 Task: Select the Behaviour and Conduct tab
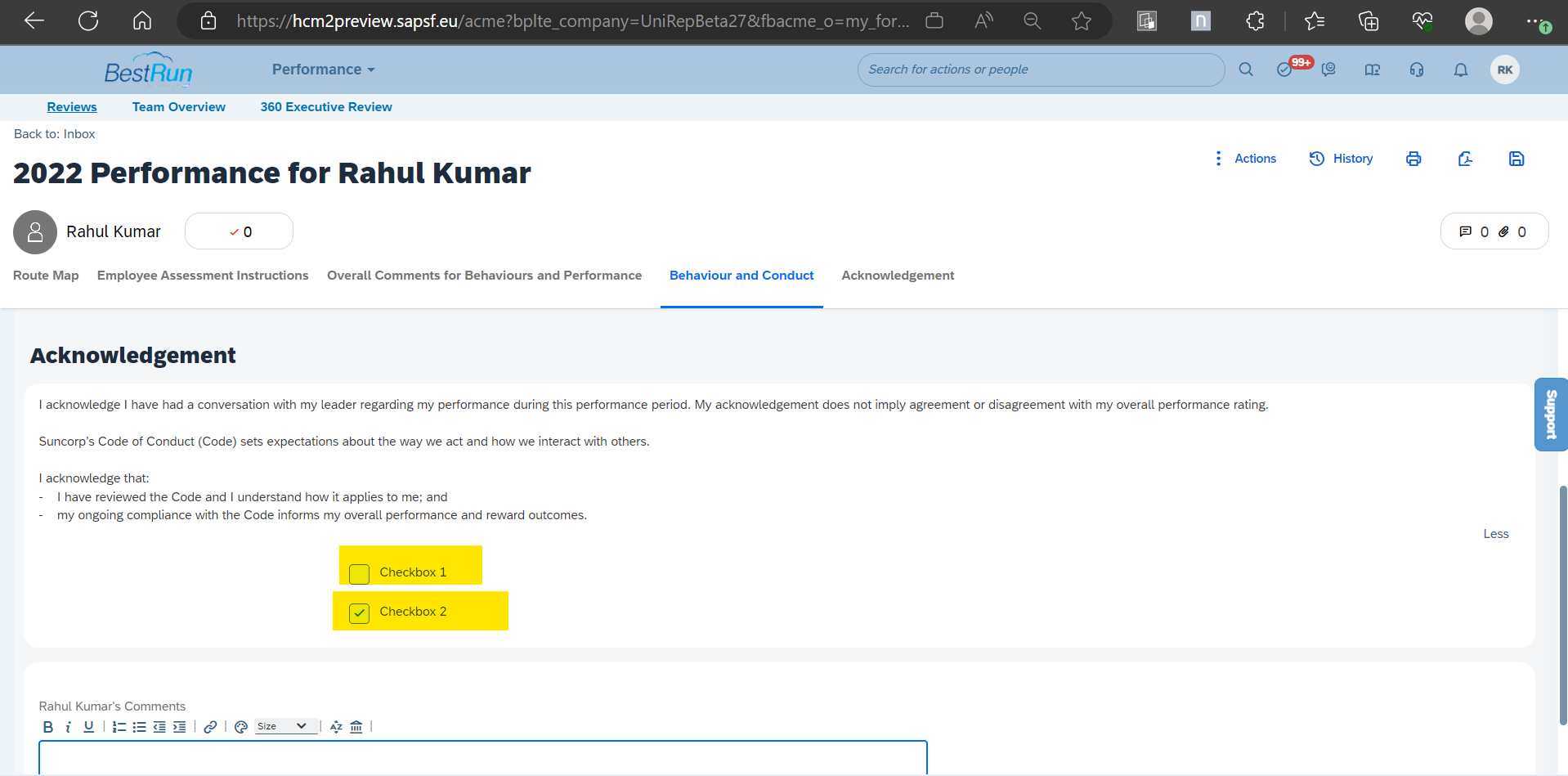click(741, 276)
